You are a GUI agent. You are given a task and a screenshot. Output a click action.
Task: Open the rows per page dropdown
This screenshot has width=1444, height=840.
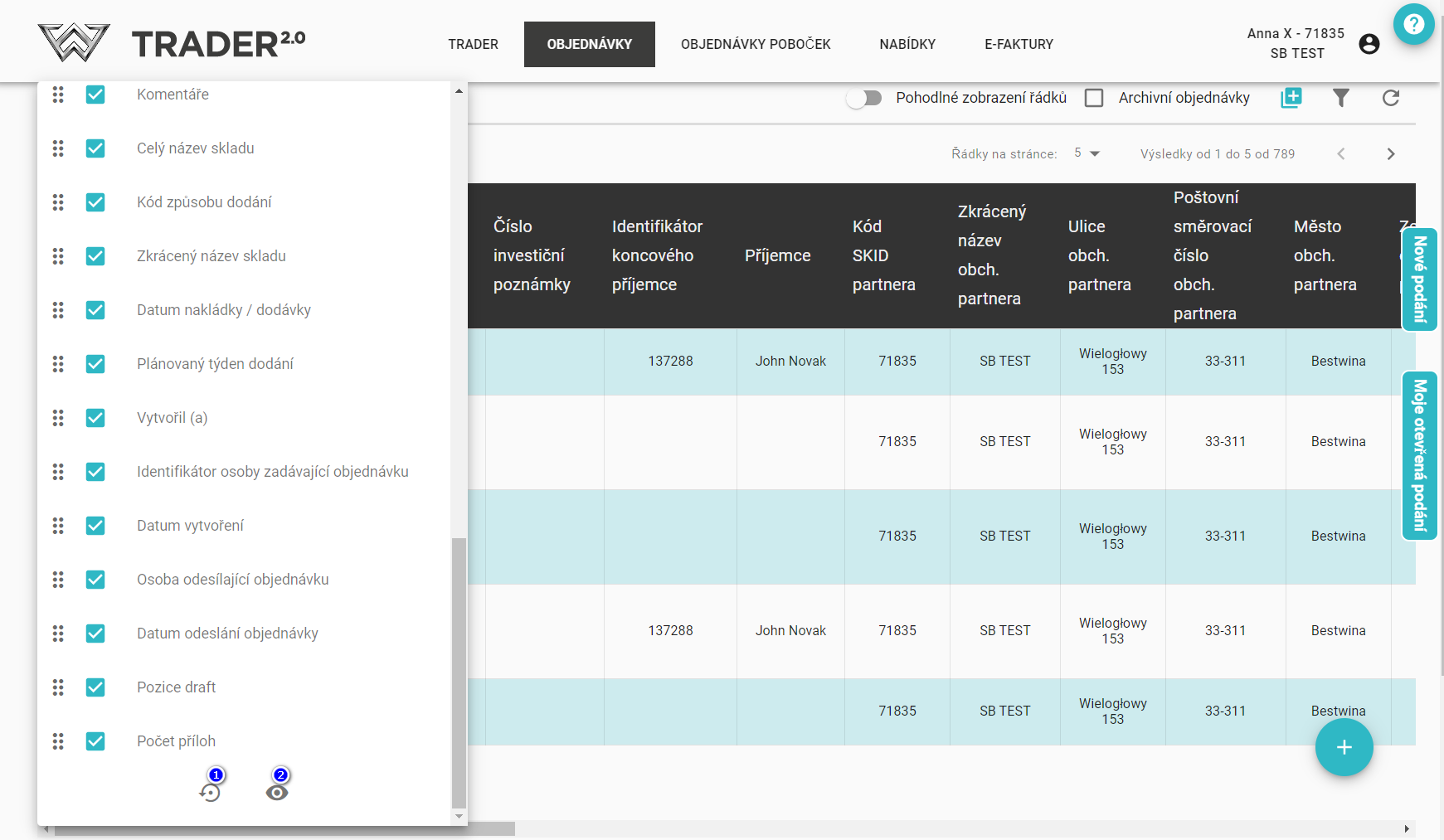[1087, 153]
